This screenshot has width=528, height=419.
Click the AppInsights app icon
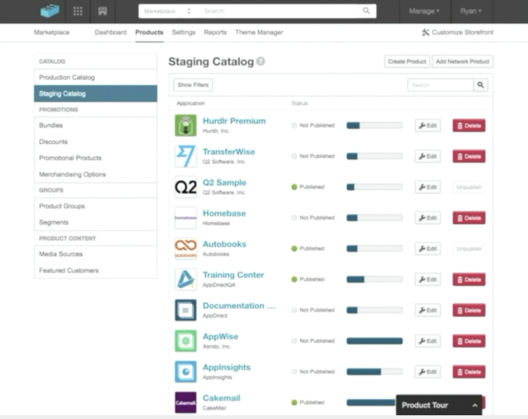(186, 372)
